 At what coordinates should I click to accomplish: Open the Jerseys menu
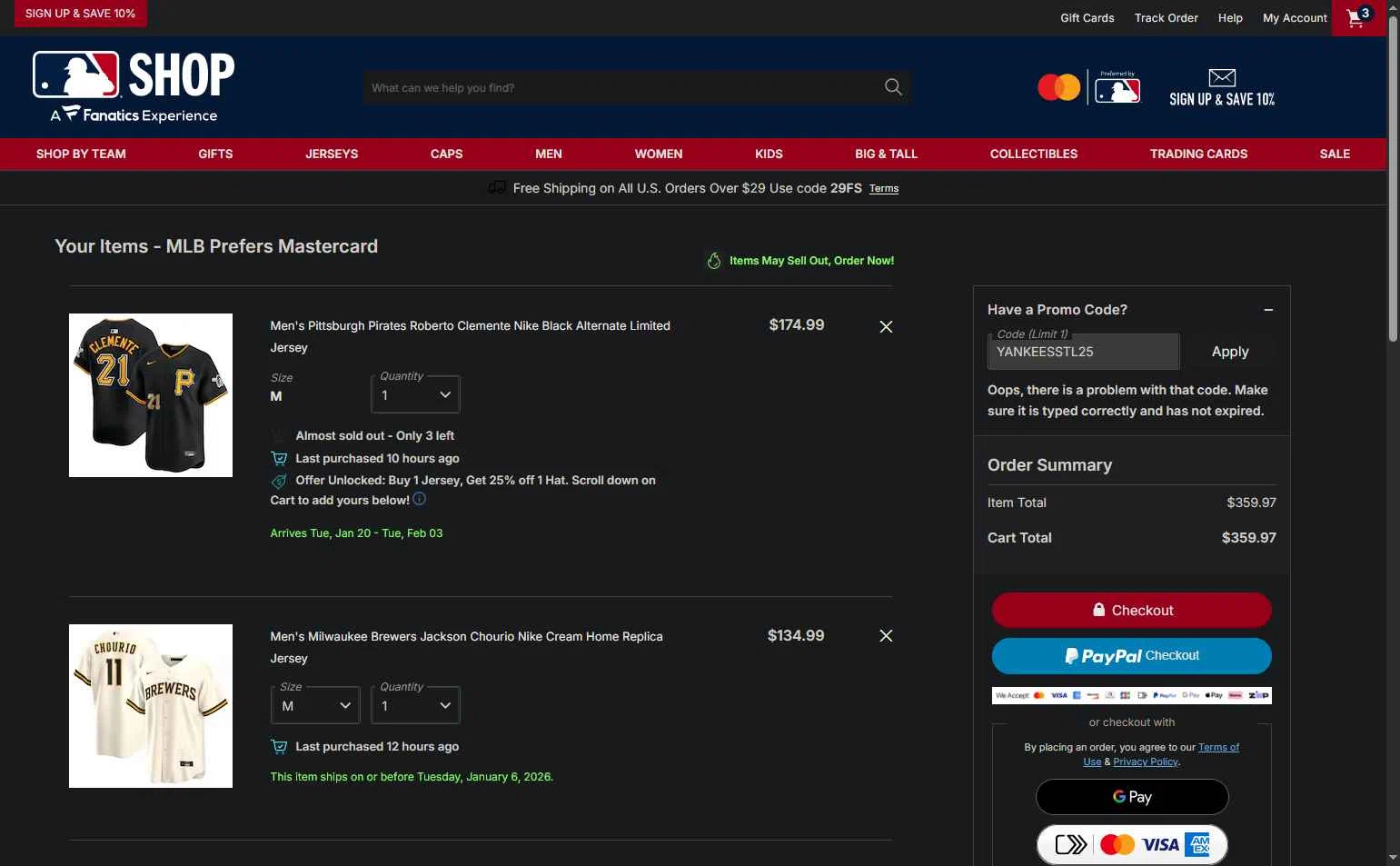332,154
